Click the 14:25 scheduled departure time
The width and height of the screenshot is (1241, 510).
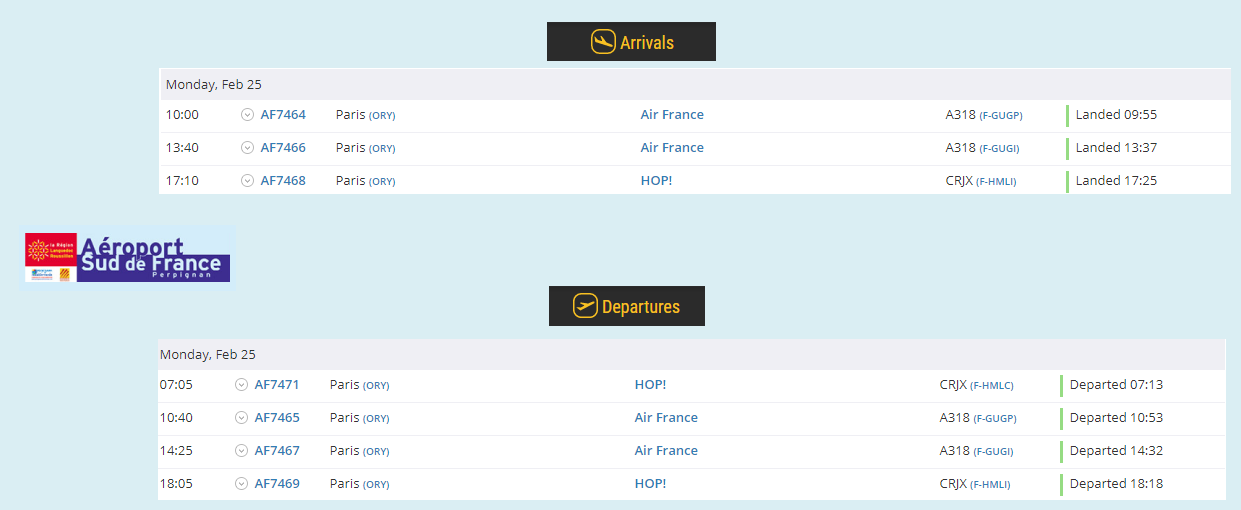176,451
